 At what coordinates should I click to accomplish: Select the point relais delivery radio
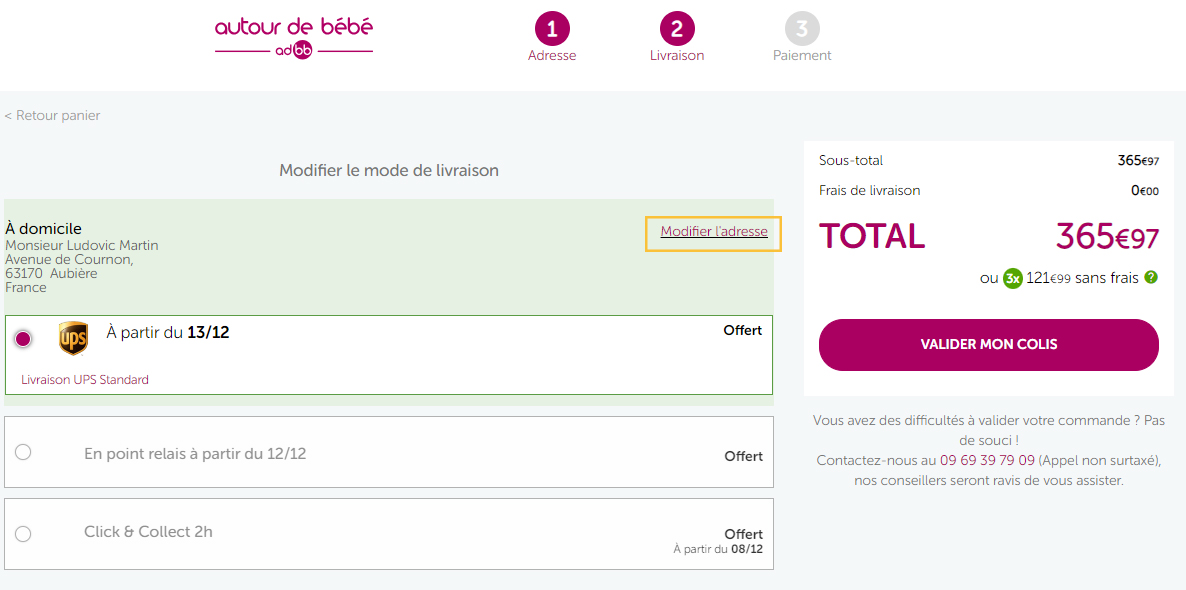23,452
